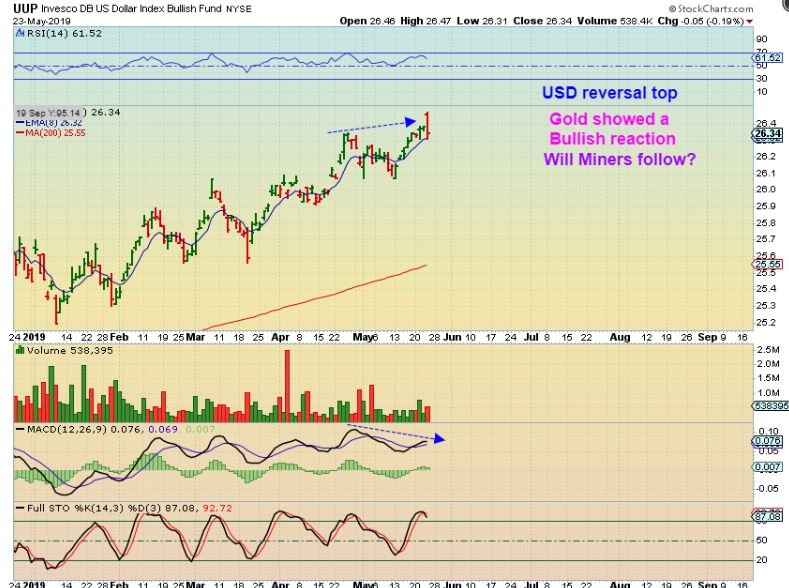789x588 pixels.
Task: Click the 'Will Miners follow?' annotation text
Action: [619, 159]
